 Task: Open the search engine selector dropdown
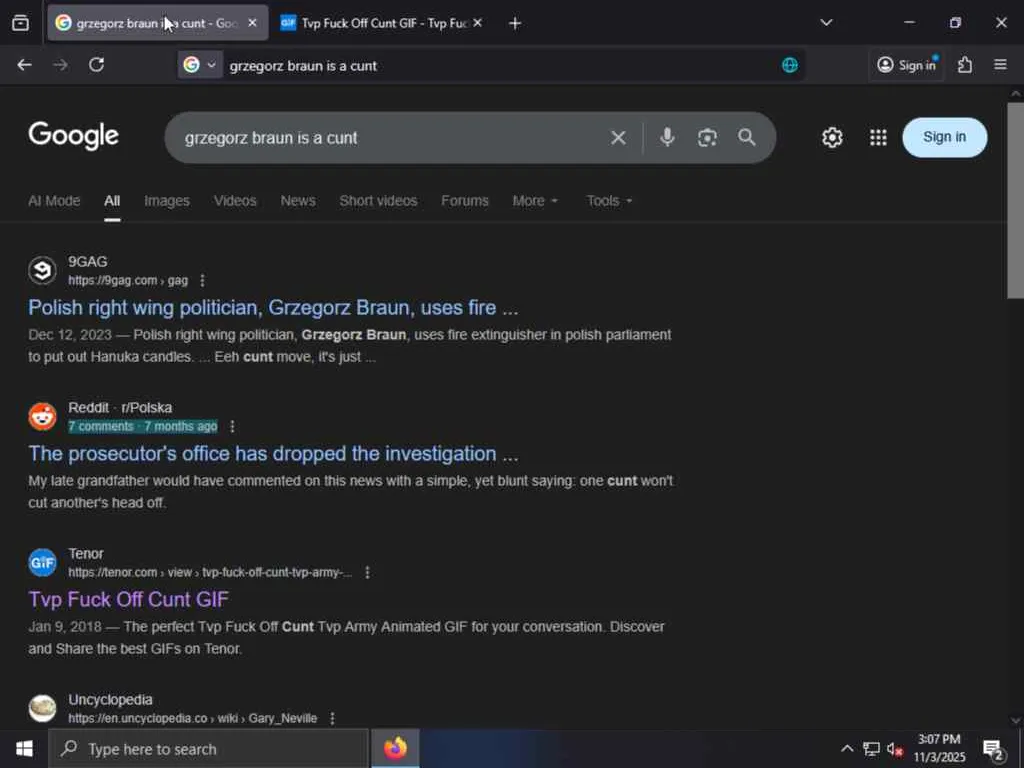pos(200,65)
